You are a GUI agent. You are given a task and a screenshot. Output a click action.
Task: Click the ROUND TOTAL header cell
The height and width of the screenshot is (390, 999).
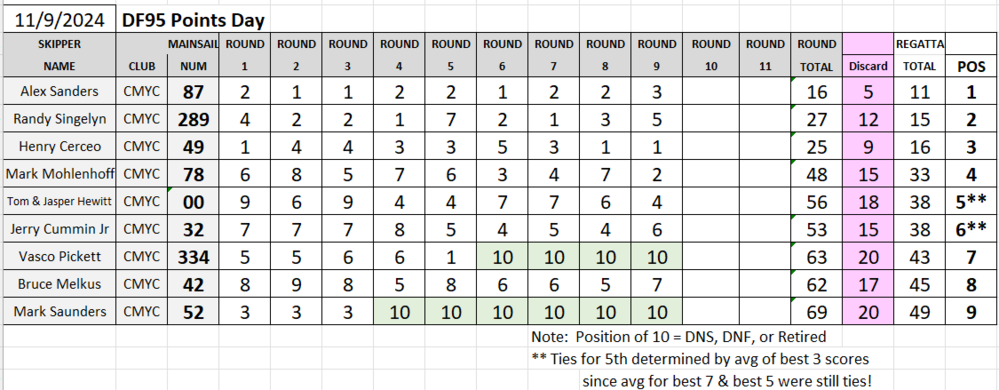point(816,55)
